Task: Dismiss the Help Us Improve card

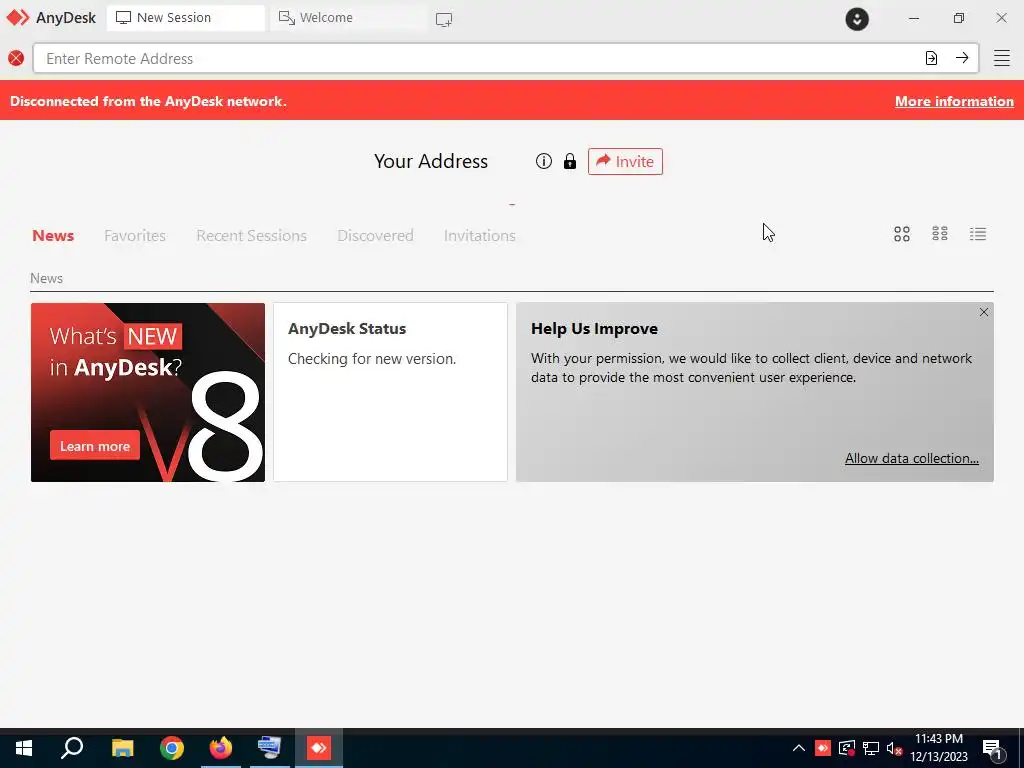Action: 984,312
